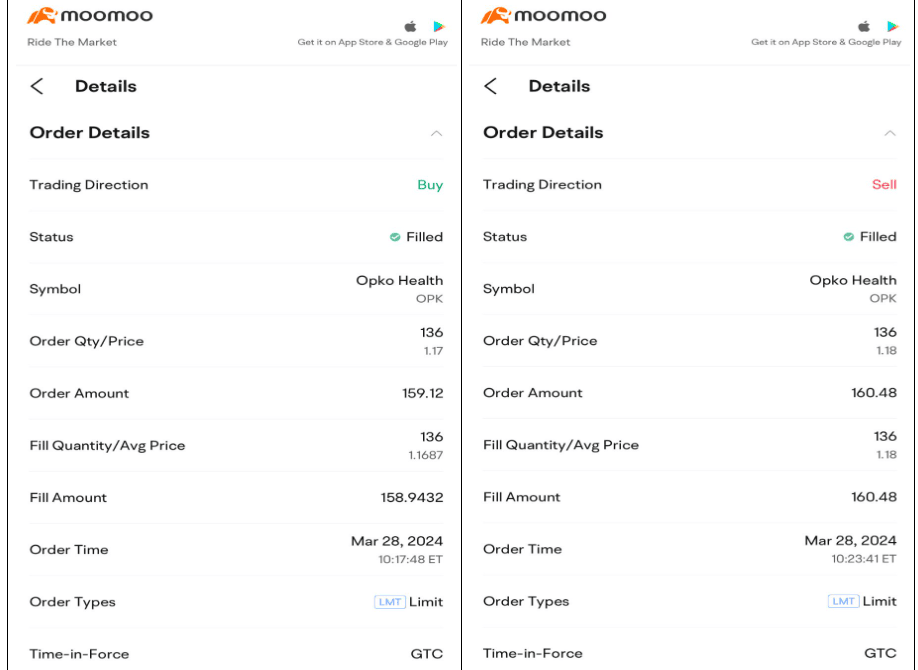Tap the Google Play icon on the left
918x670 pixels.
tap(439, 27)
